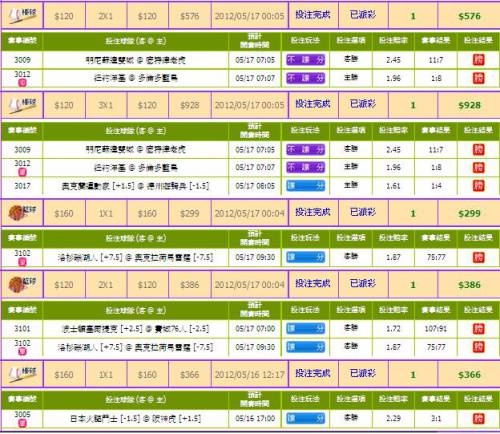The image size is (500, 434).
Task: Click the basketball icon in the $299 bet row
Action: pos(22,213)
